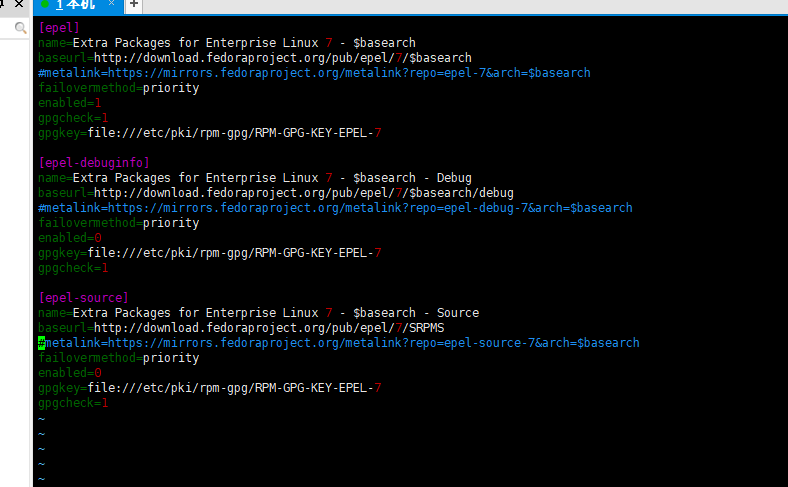Close the '1 本机' session tab
Screen dimensions: 788x487
(x=112, y=4)
